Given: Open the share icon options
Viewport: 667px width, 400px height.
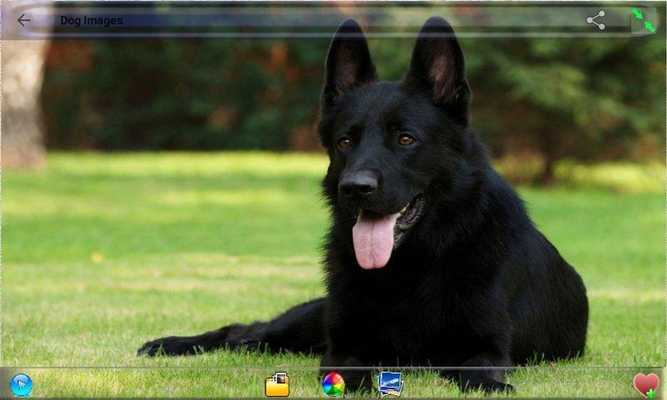Looking at the screenshot, I should pos(596,20).
